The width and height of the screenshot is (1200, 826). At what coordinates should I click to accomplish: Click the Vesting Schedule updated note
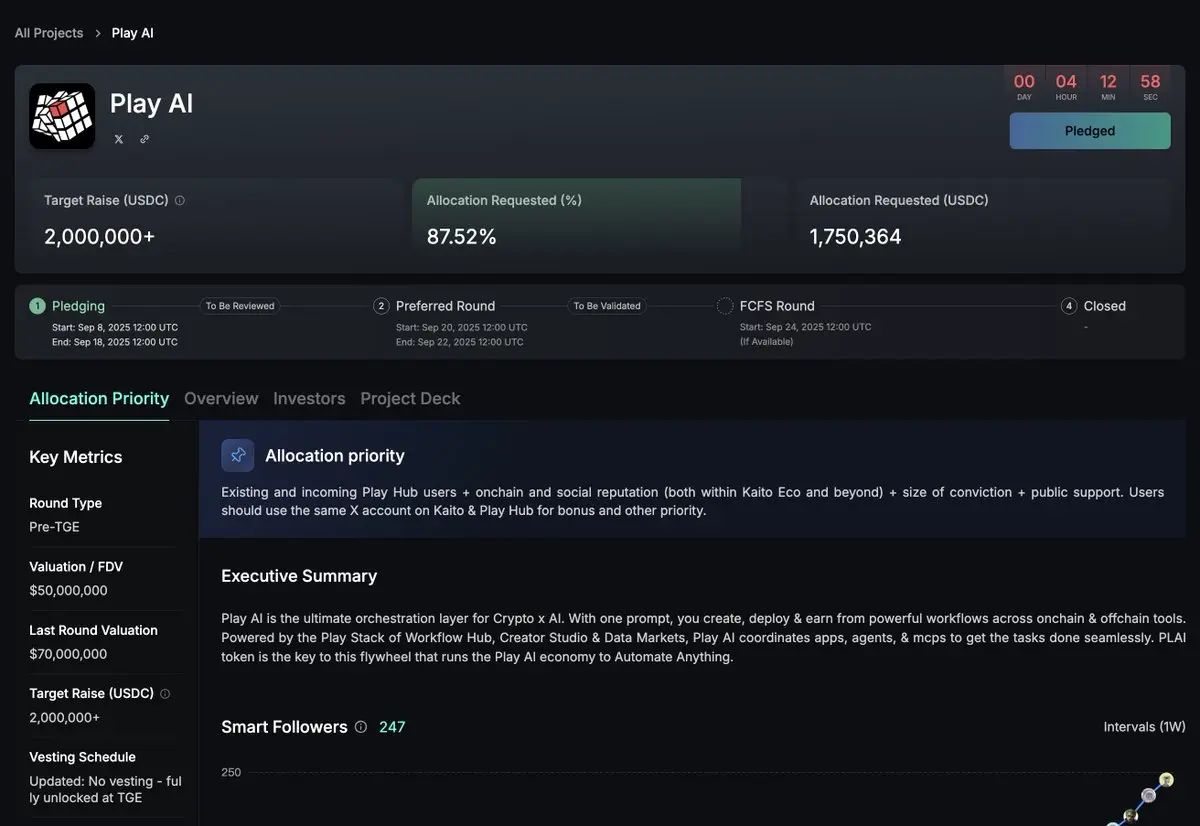[x=105, y=789]
